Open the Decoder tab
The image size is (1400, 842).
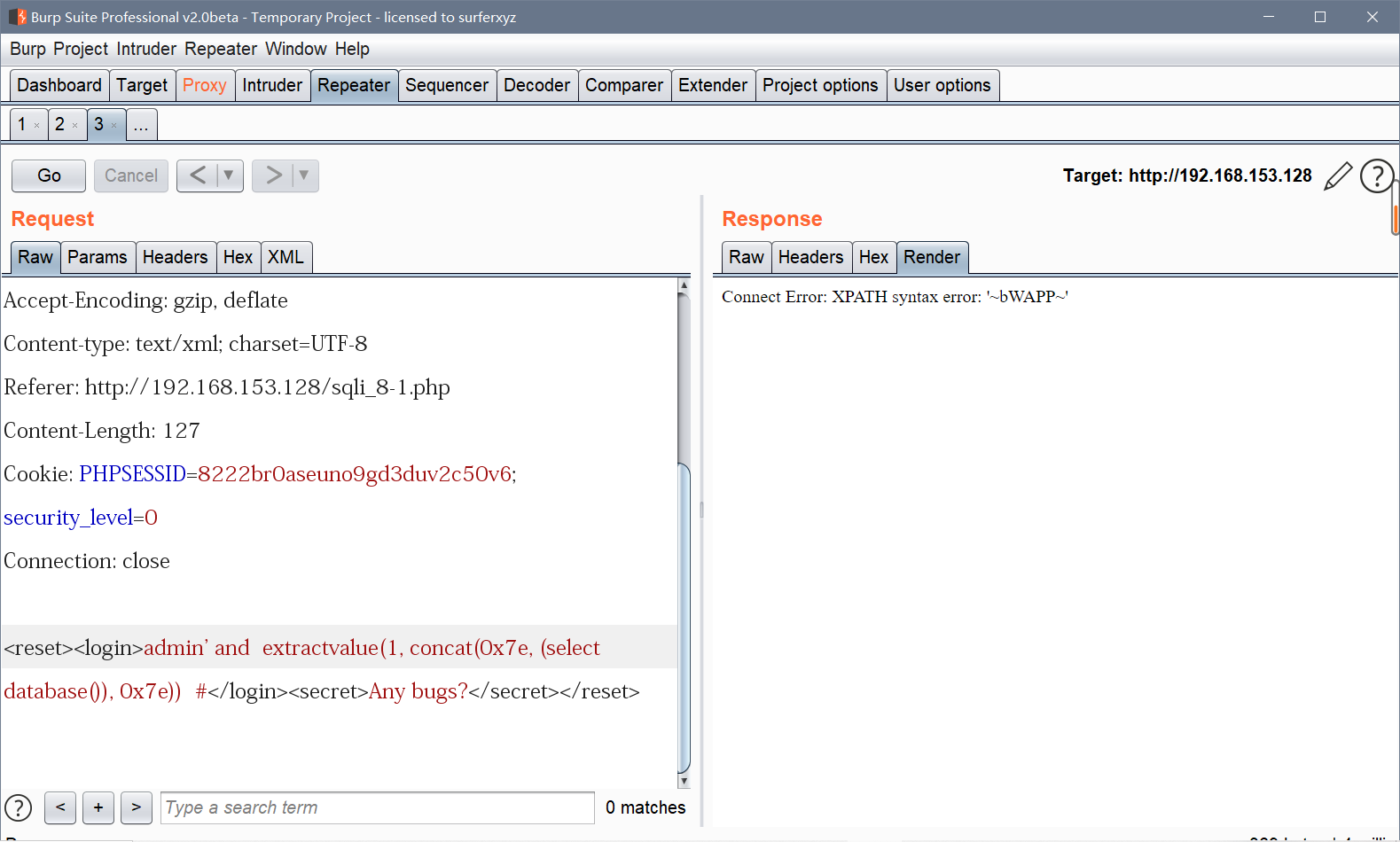[x=537, y=85]
